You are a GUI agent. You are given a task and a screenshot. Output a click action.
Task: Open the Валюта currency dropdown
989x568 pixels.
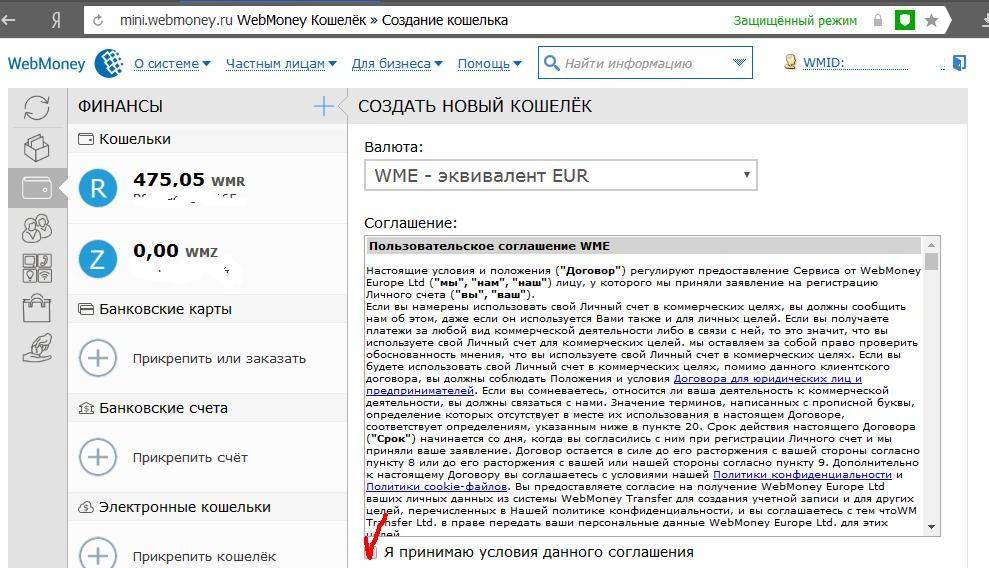(560, 176)
